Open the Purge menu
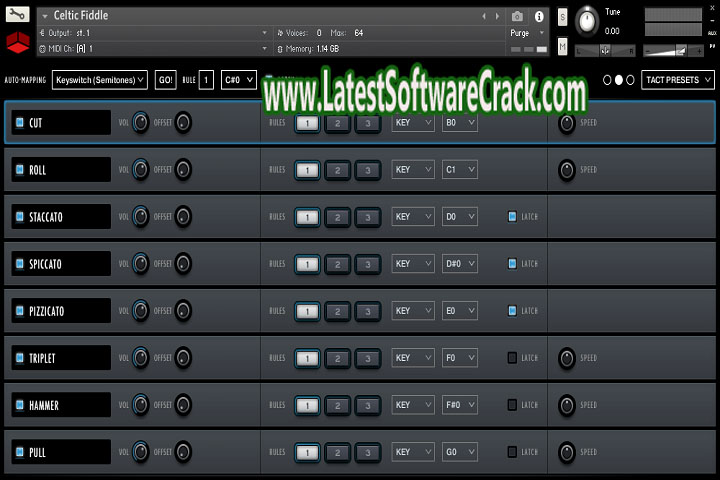This screenshot has width=720, height=480. pyautogui.click(x=527, y=33)
